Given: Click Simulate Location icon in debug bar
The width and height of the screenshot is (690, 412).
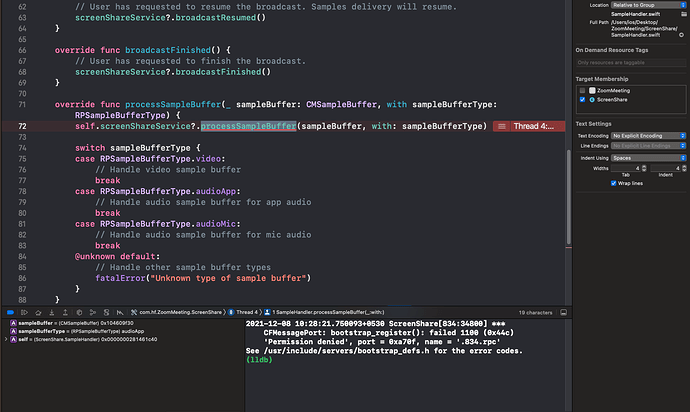Looking at the screenshot, I should coord(120,313).
